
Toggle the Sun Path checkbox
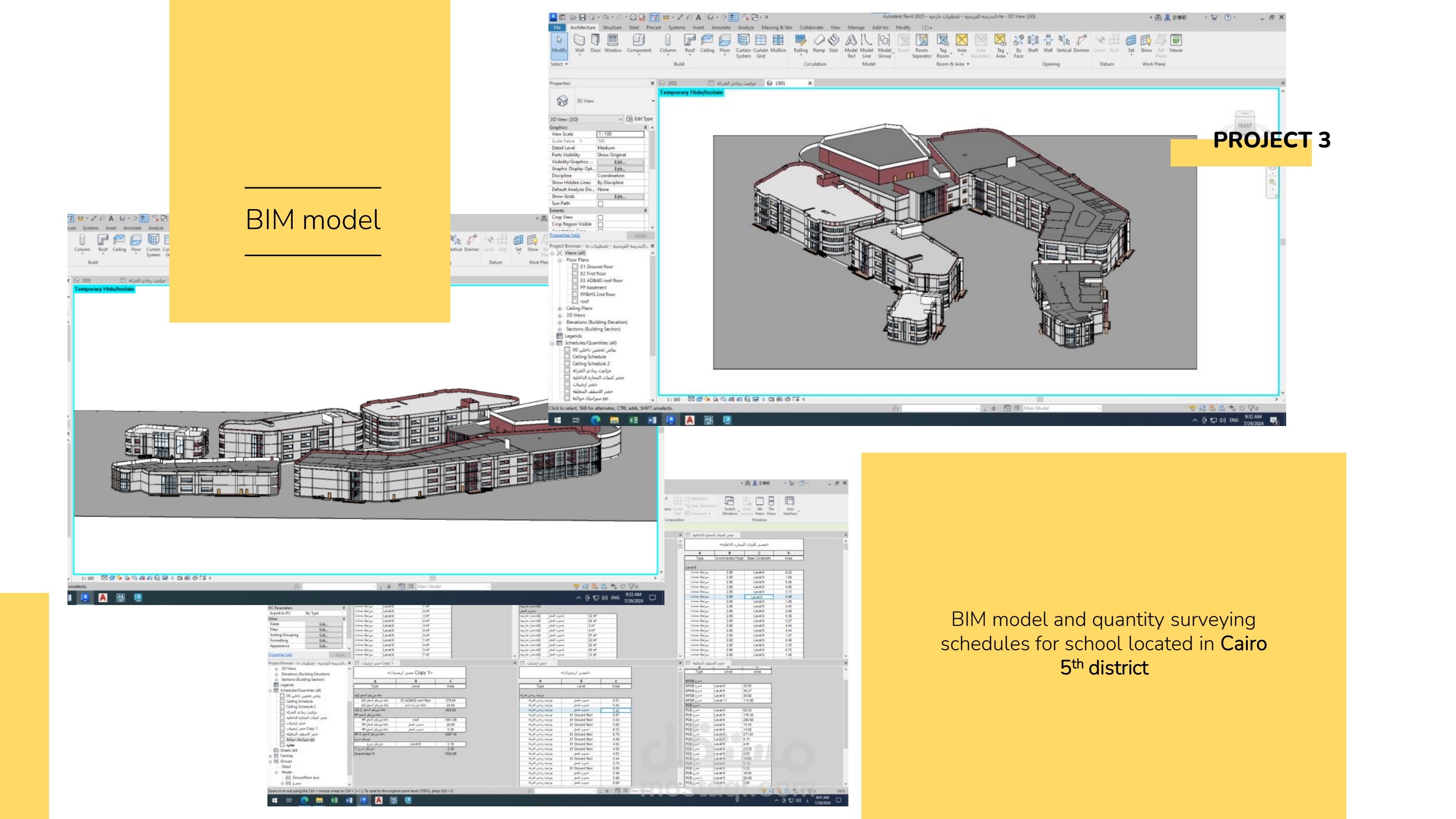pyautogui.click(x=600, y=203)
